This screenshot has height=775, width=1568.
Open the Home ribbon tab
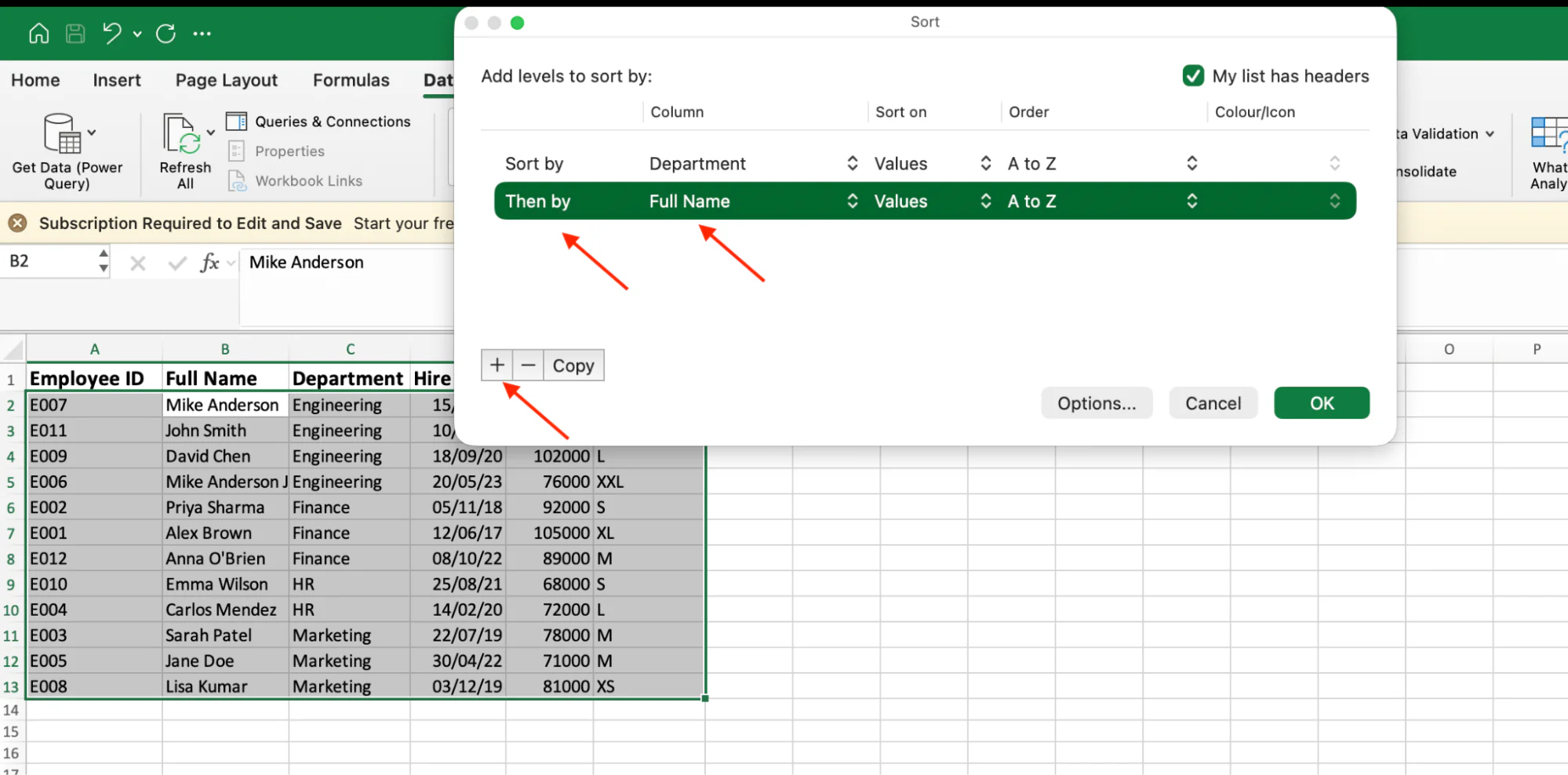(35, 80)
